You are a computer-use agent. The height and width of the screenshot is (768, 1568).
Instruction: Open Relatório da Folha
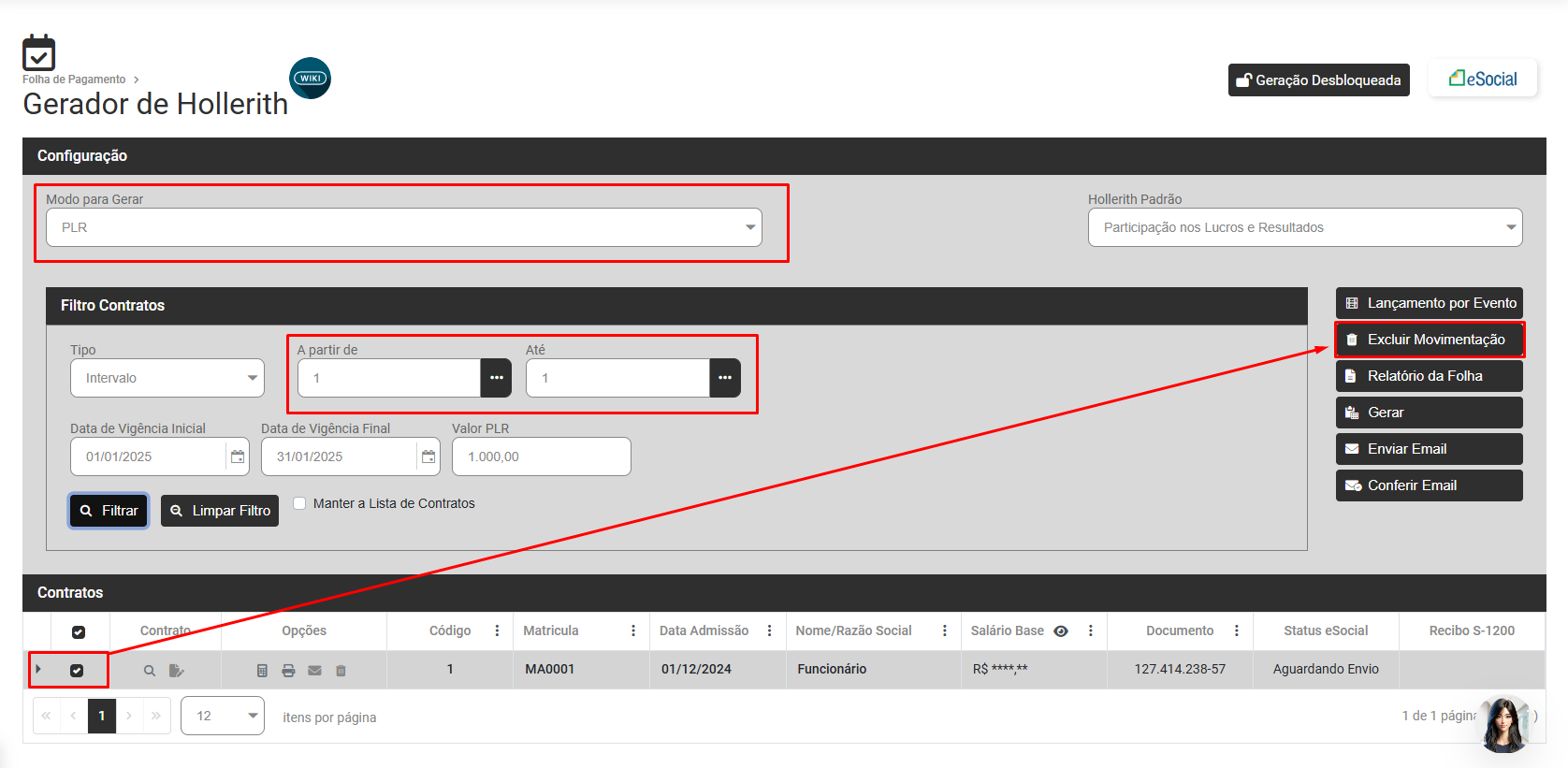(x=1430, y=376)
